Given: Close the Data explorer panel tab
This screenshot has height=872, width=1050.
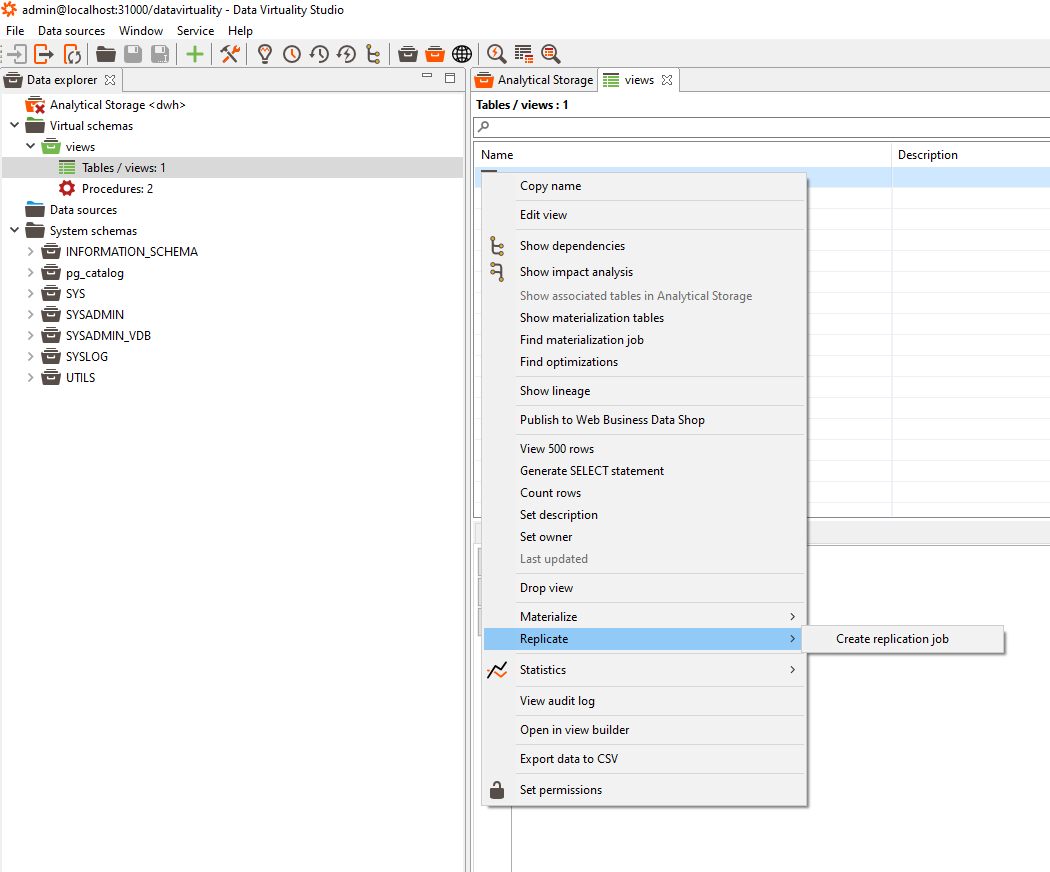Looking at the screenshot, I should (110, 80).
